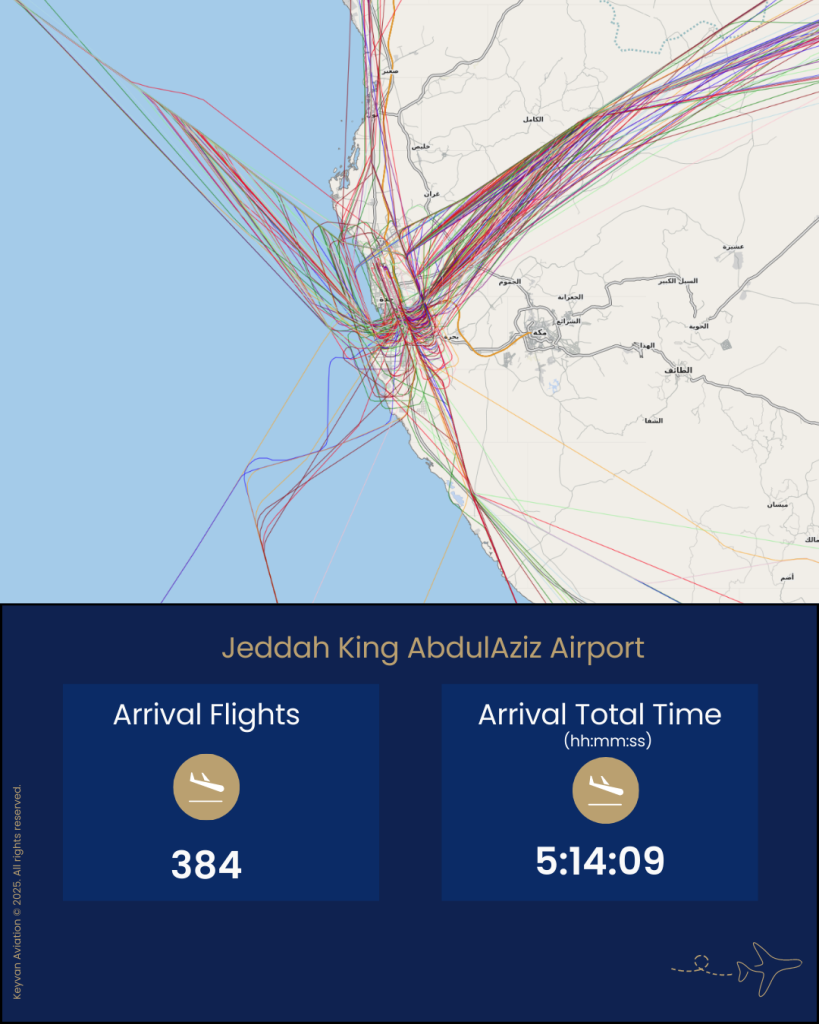Click the الطائف (Taif) label on the map
The width and height of the screenshot is (819, 1024).
click(677, 370)
